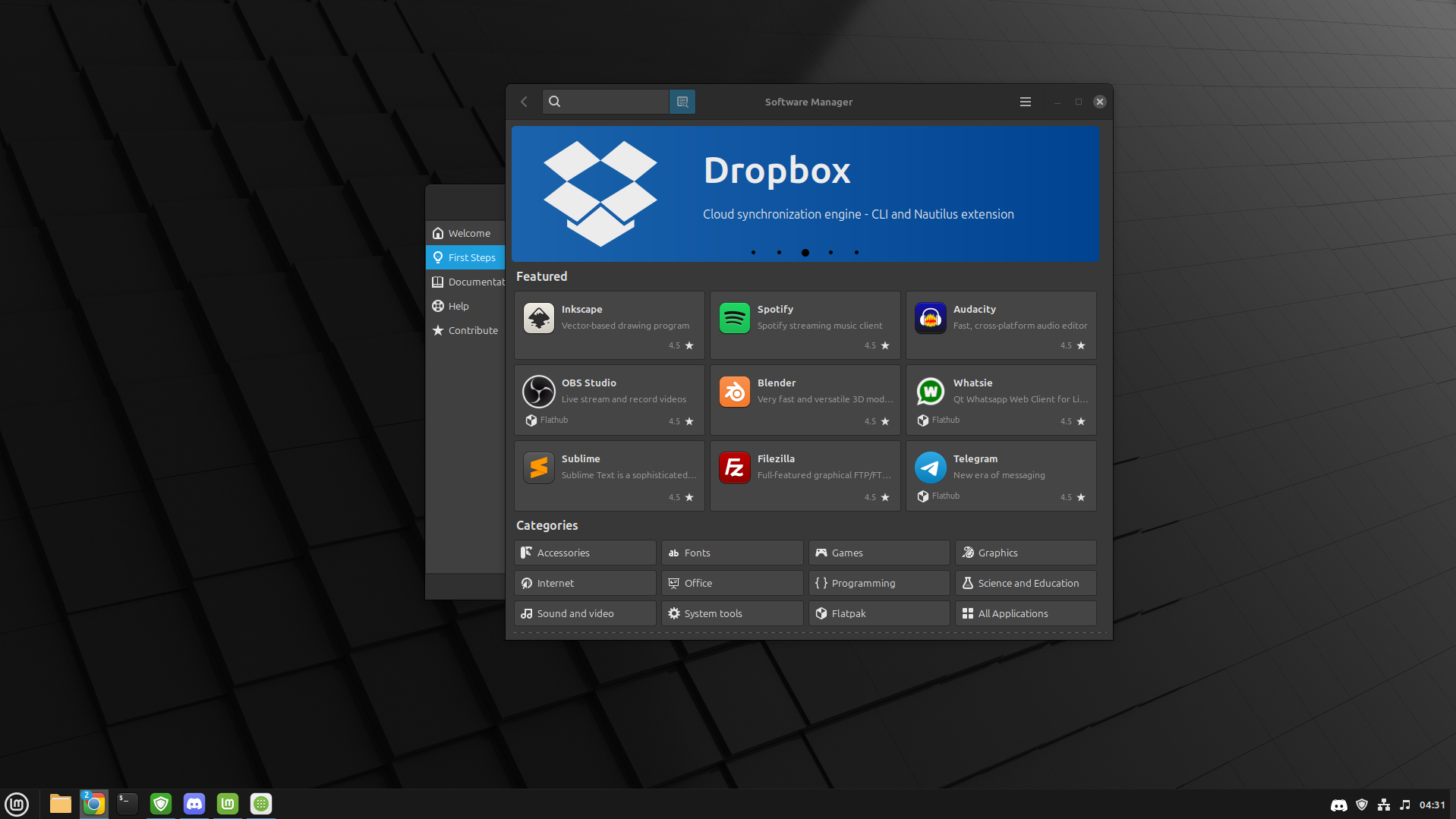Show All Applications category
The width and height of the screenshot is (1456, 819).
pos(1026,613)
